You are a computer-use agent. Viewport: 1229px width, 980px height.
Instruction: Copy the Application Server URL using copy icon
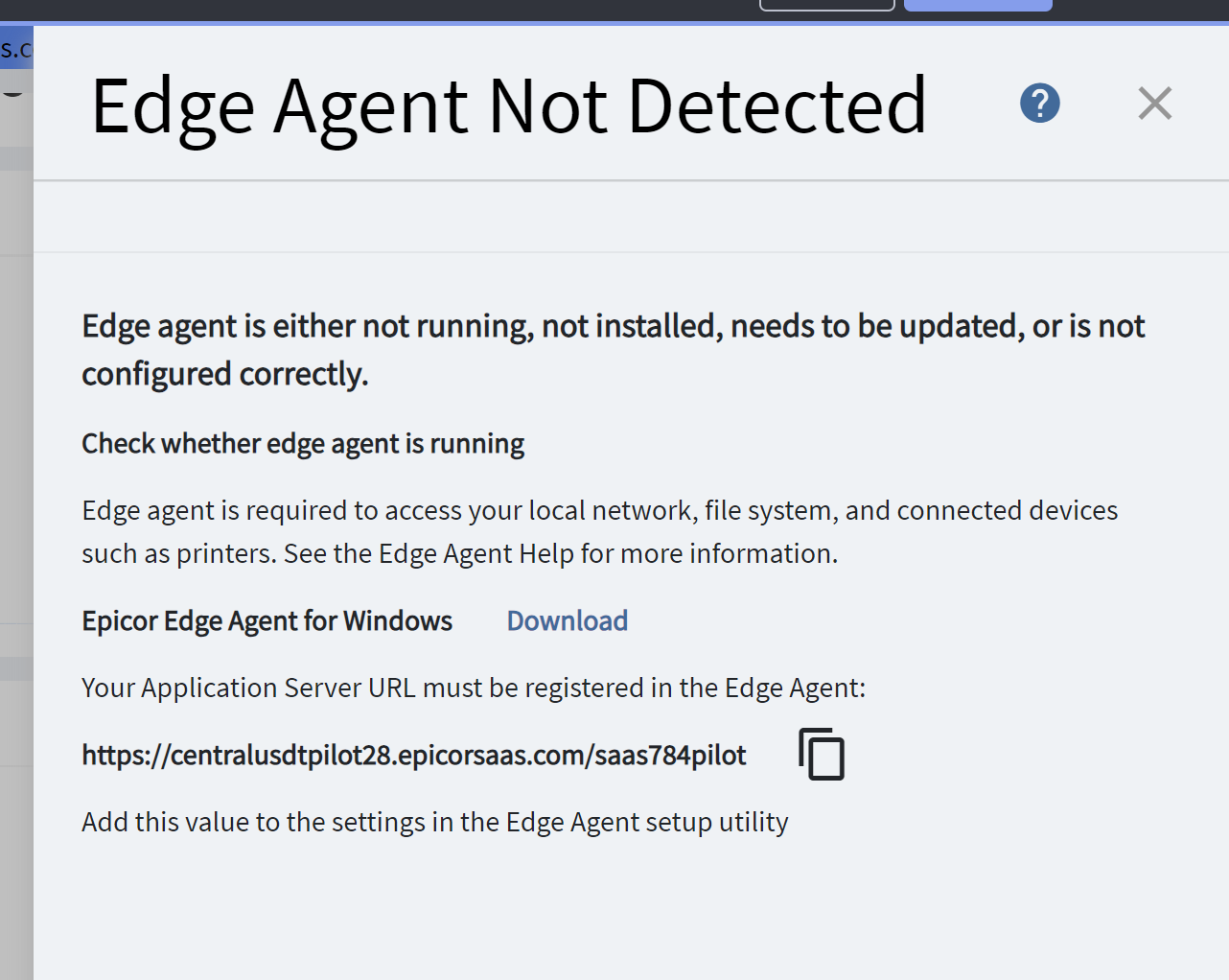click(820, 754)
